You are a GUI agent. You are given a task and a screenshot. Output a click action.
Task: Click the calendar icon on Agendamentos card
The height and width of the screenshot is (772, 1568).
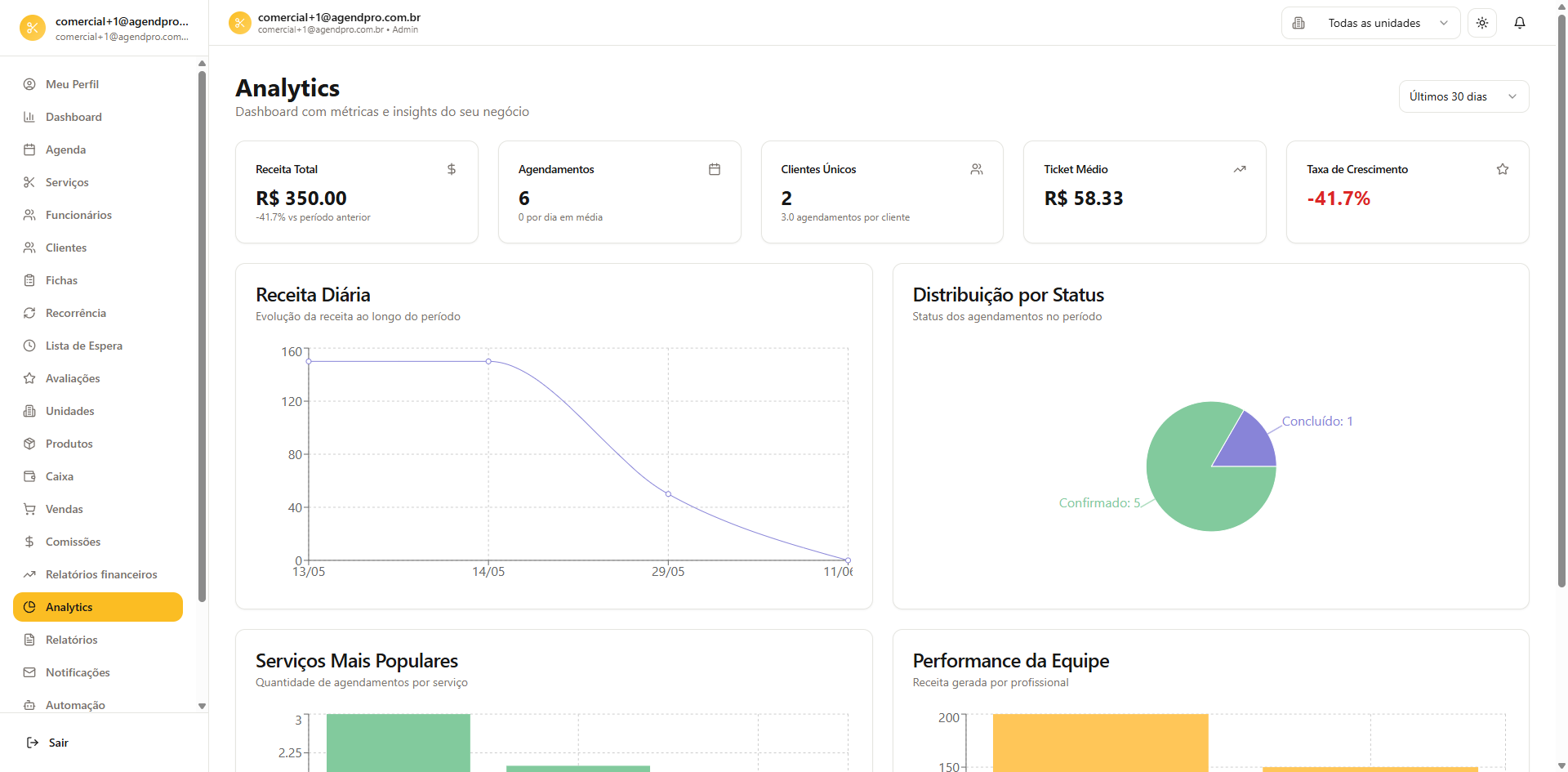tap(715, 169)
